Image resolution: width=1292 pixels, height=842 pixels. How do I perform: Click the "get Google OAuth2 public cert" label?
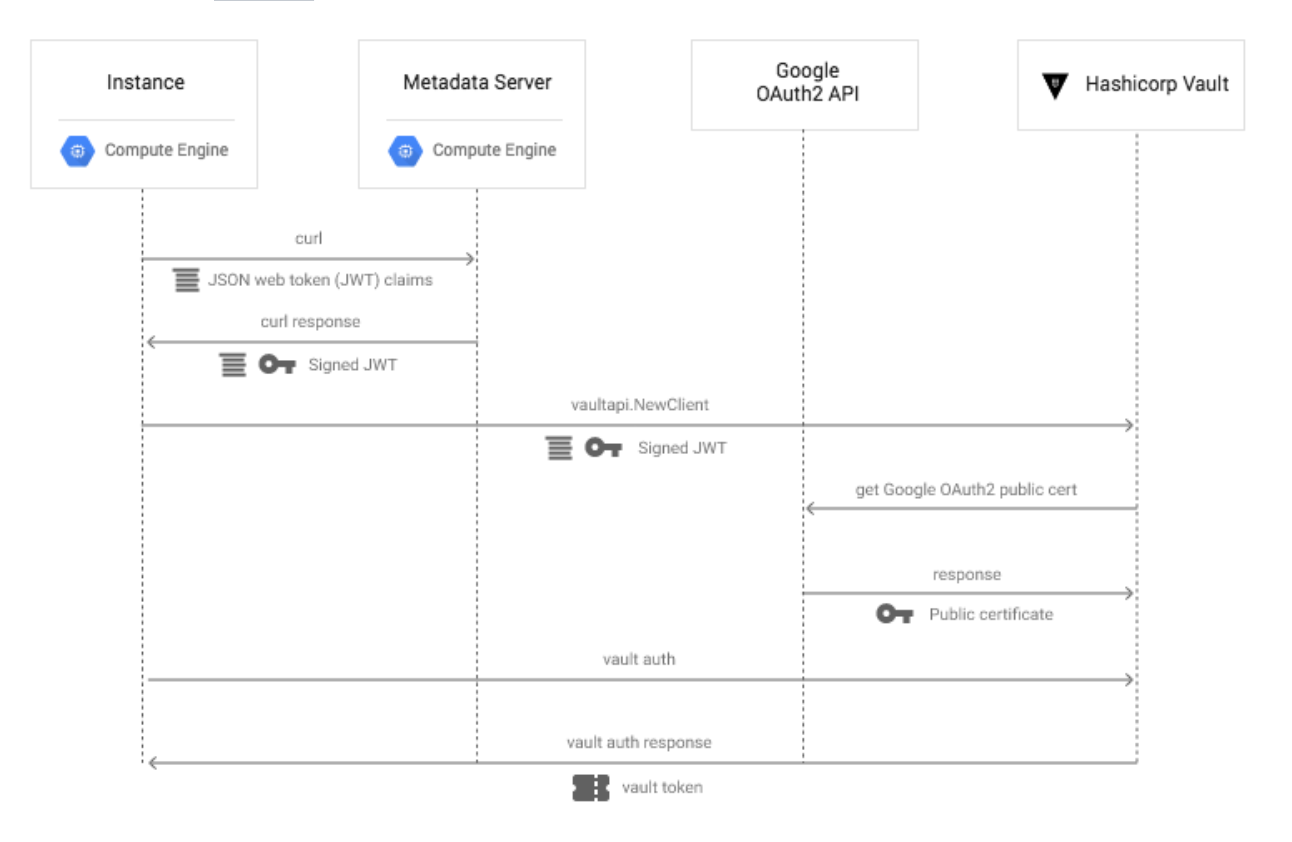[x=966, y=490]
